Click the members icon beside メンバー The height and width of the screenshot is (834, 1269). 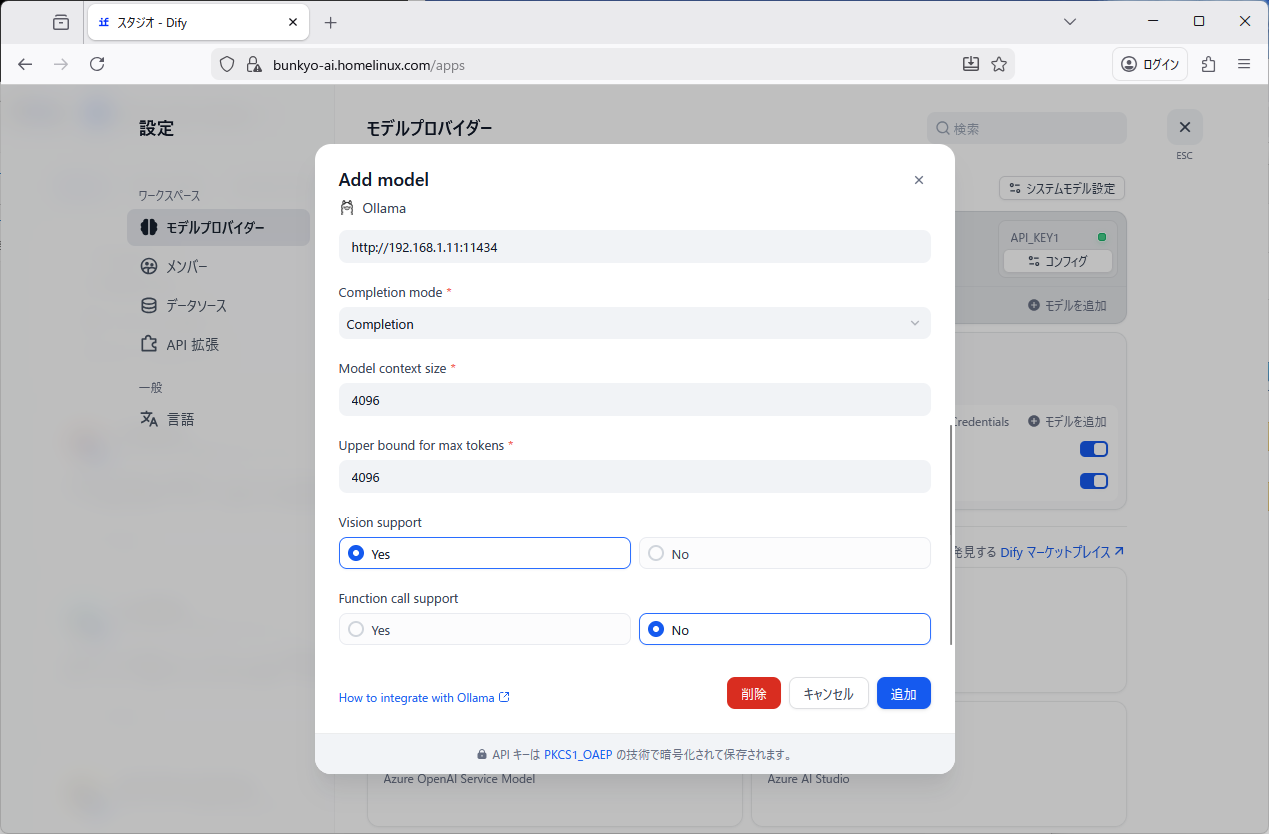coord(149,266)
